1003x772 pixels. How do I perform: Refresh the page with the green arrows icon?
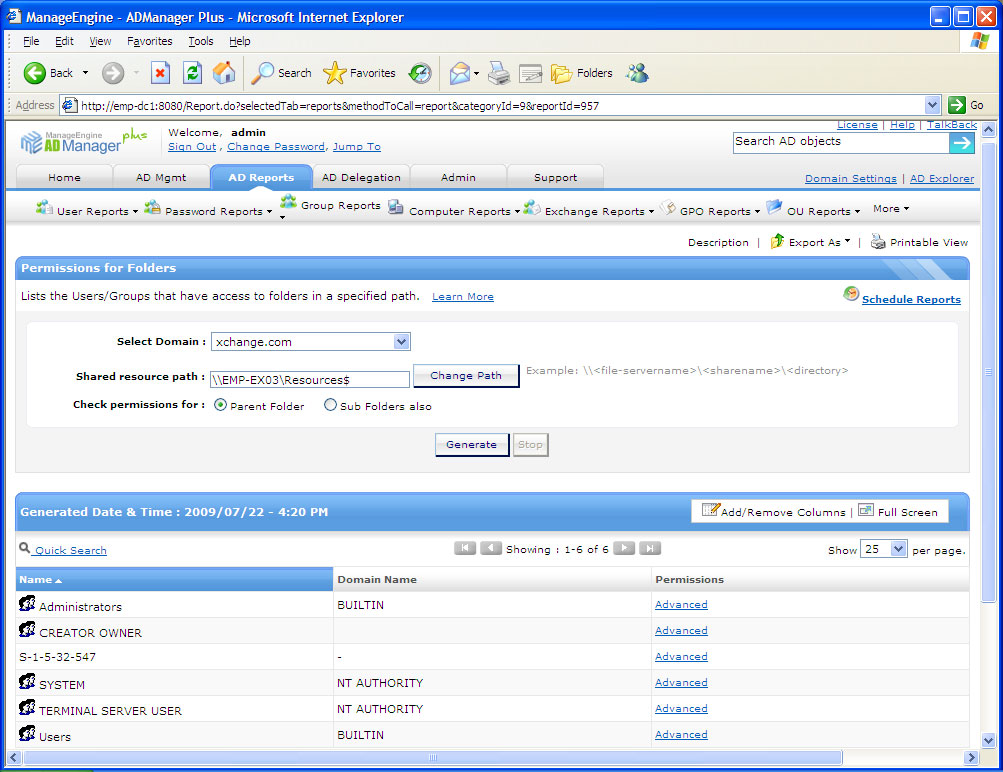(192, 73)
